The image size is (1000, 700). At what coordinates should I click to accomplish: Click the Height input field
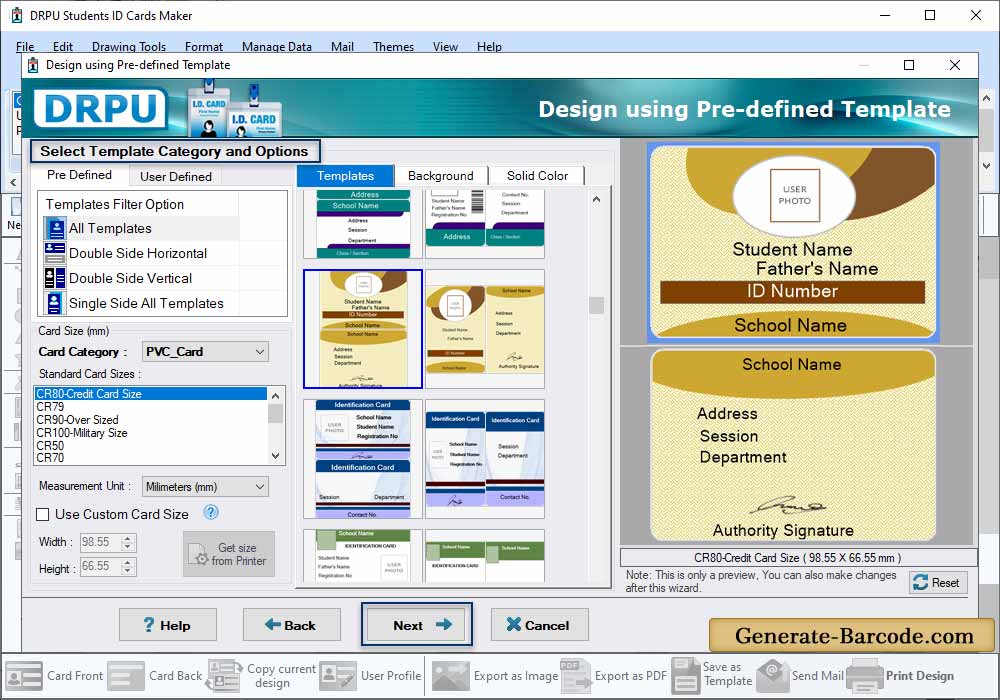point(101,566)
